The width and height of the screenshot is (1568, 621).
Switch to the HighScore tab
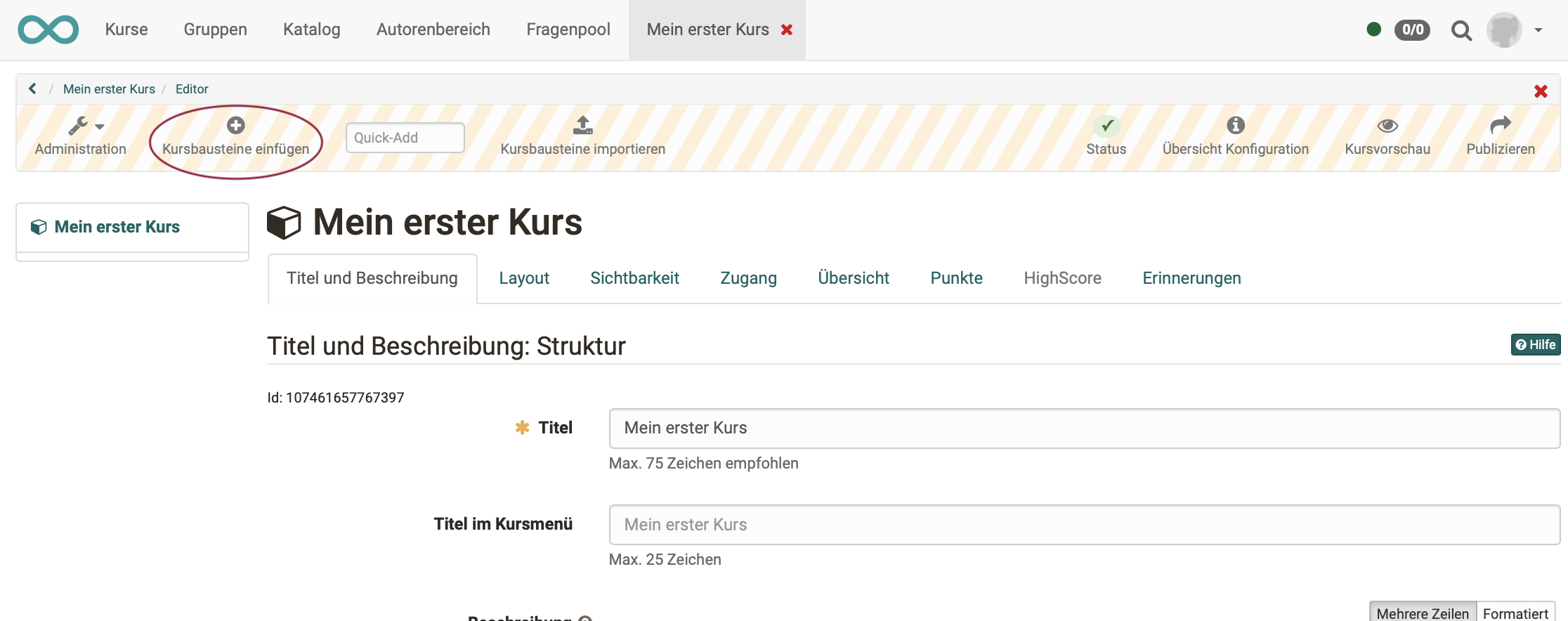pyautogui.click(x=1062, y=278)
